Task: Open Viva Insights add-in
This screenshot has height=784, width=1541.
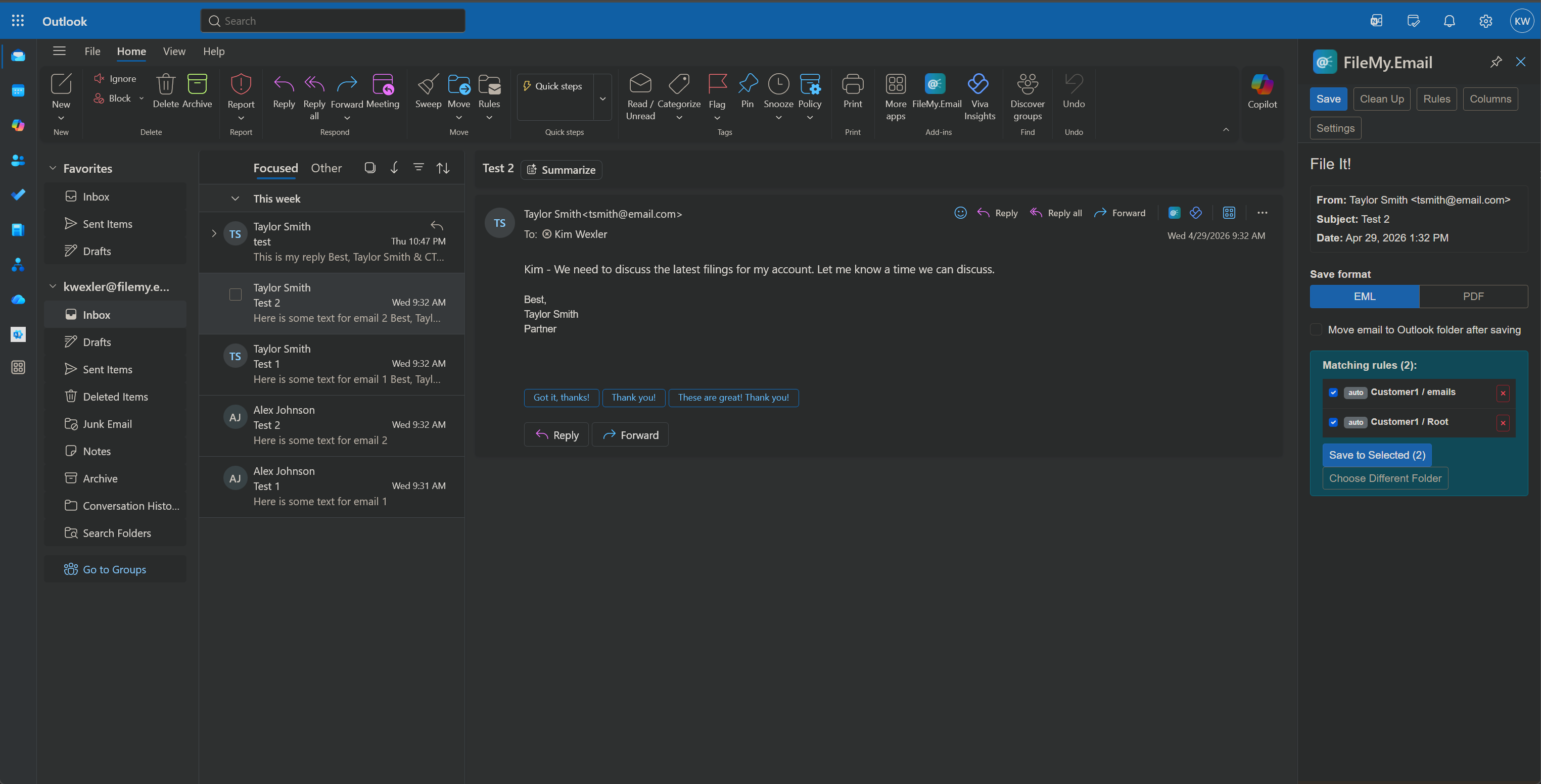Action: pos(978,84)
